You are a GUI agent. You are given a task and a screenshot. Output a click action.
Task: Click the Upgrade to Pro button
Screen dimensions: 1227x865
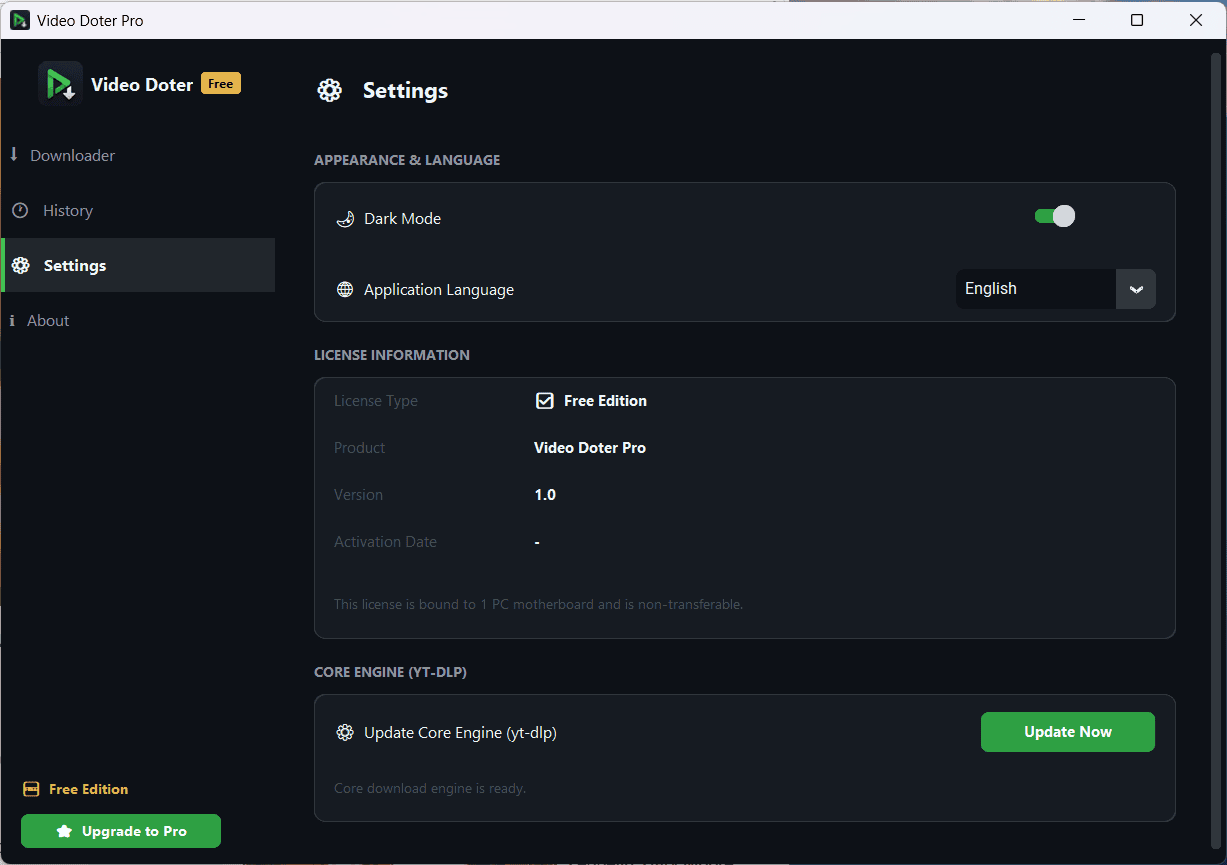121,831
